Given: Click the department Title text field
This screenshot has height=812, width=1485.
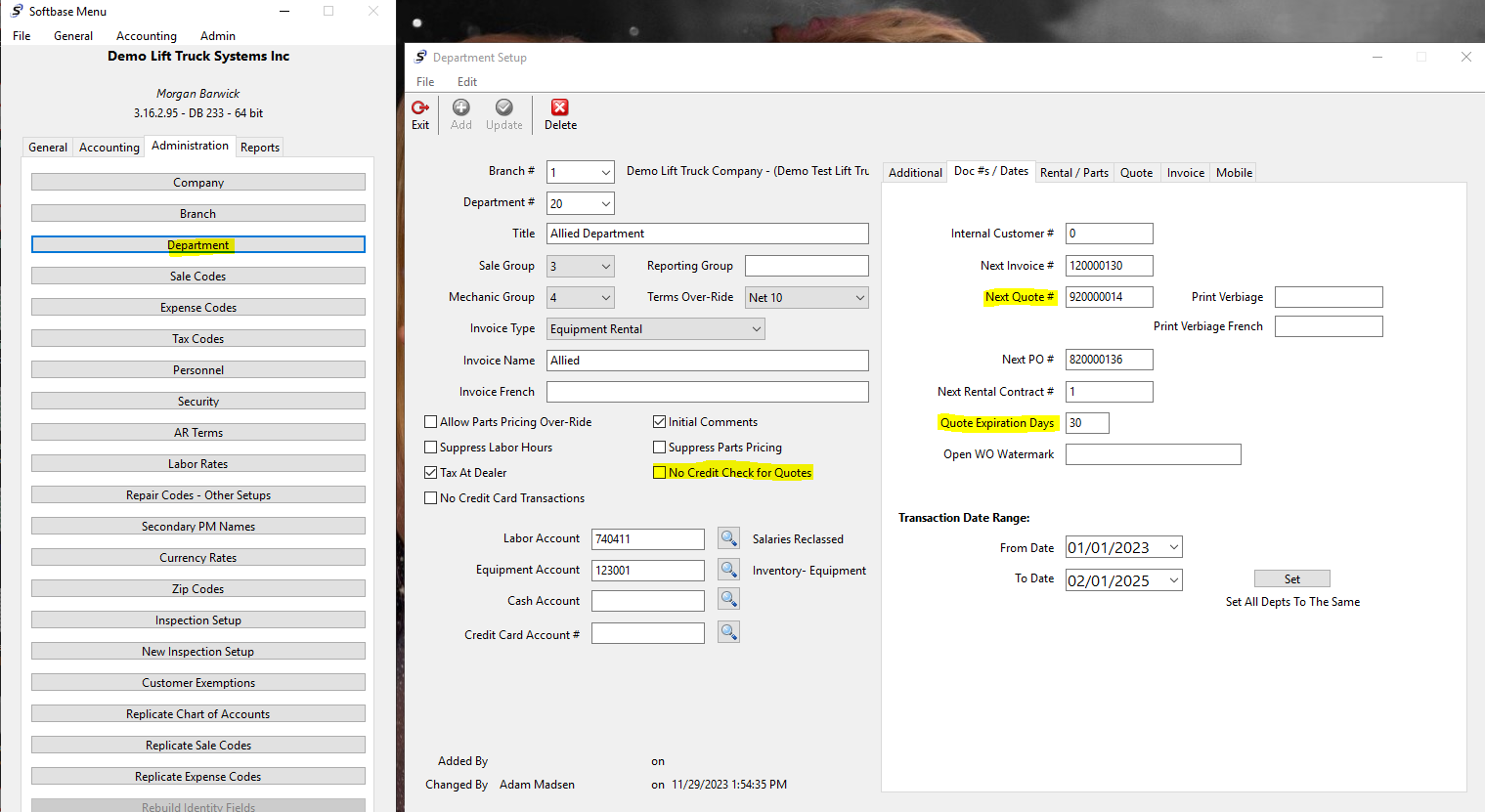Looking at the screenshot, I should click(707, 234).
